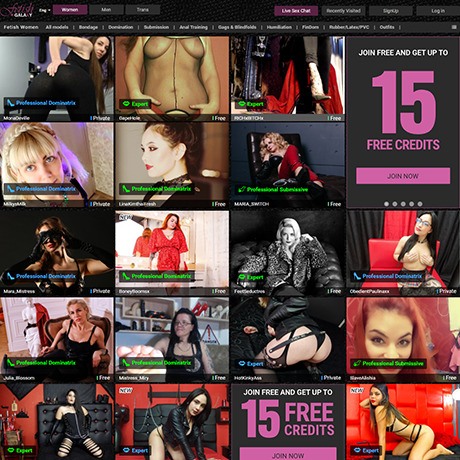Switch to the Trans tab
Image resolution: width=460 pixels, height=460 pixels.
click(142, 10)
